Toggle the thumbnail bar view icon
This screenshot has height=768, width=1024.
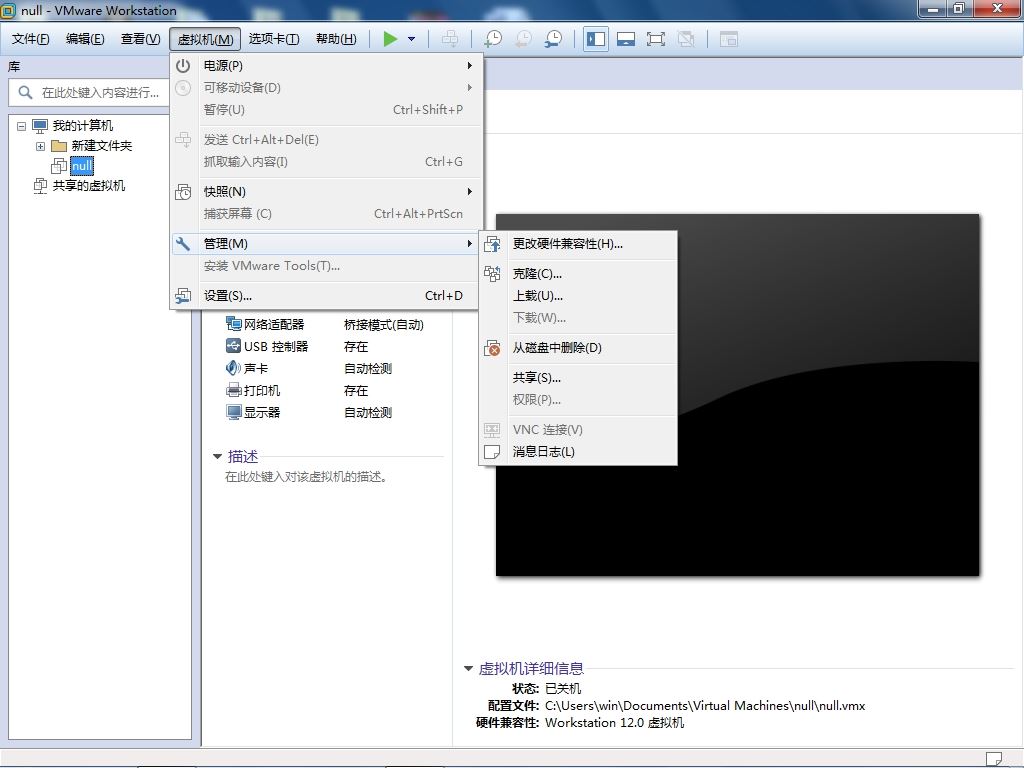click(626, 39)
